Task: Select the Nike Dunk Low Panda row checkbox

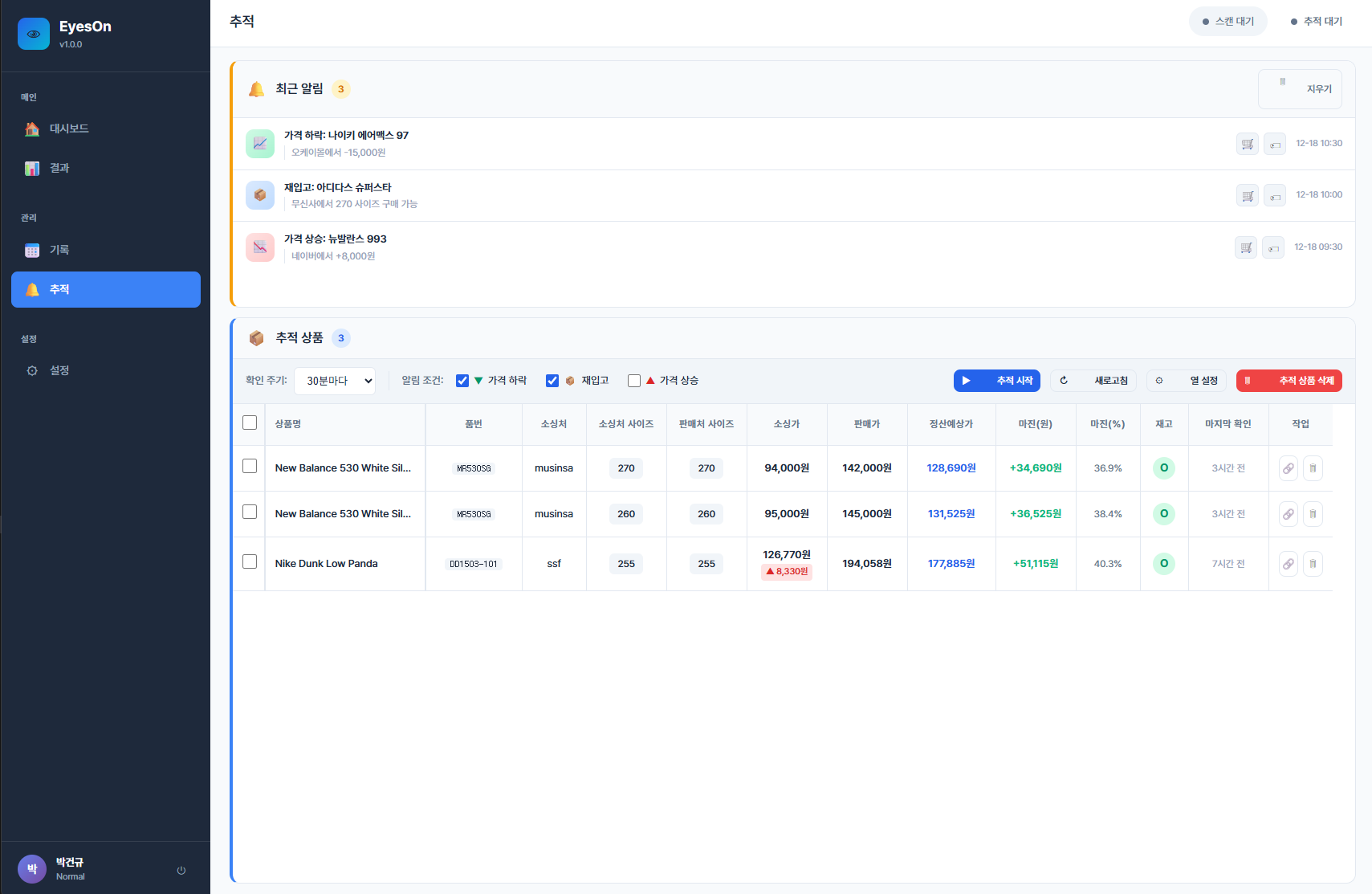Action: point(250,561)
